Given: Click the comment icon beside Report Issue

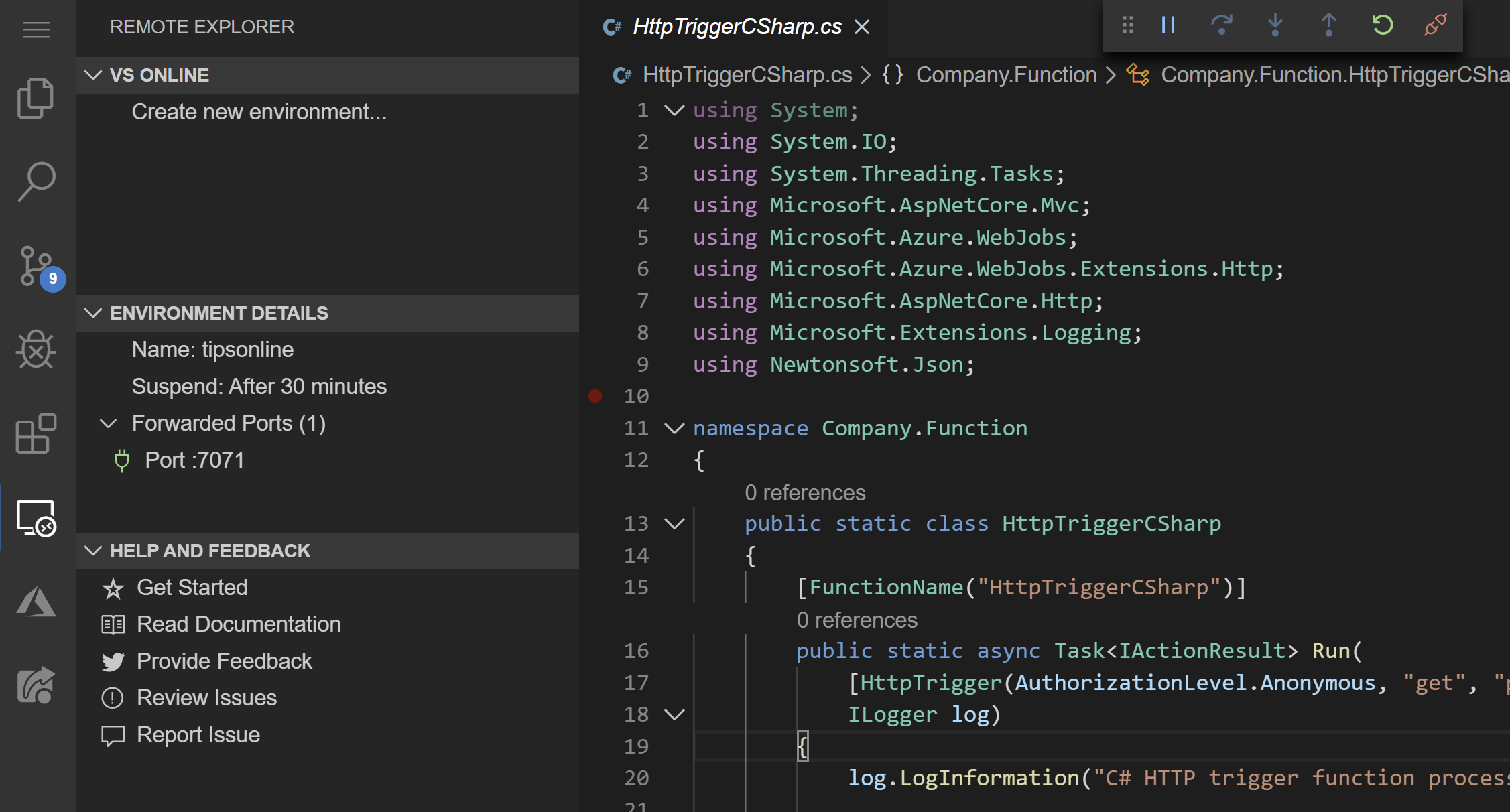Looking at the screenshot, I should [113, 736].
